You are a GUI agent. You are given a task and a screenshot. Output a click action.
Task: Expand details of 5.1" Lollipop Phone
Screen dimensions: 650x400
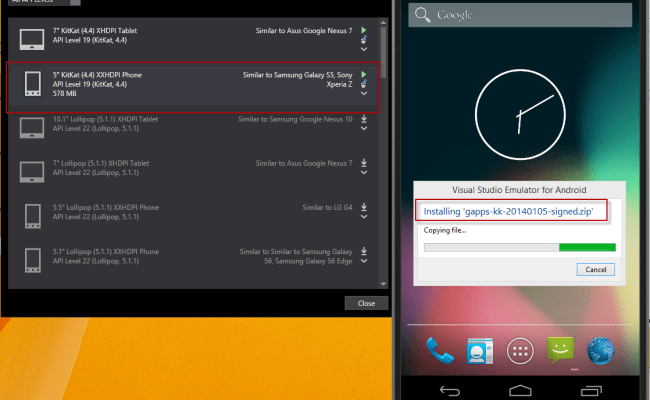(x=364, y=261)
